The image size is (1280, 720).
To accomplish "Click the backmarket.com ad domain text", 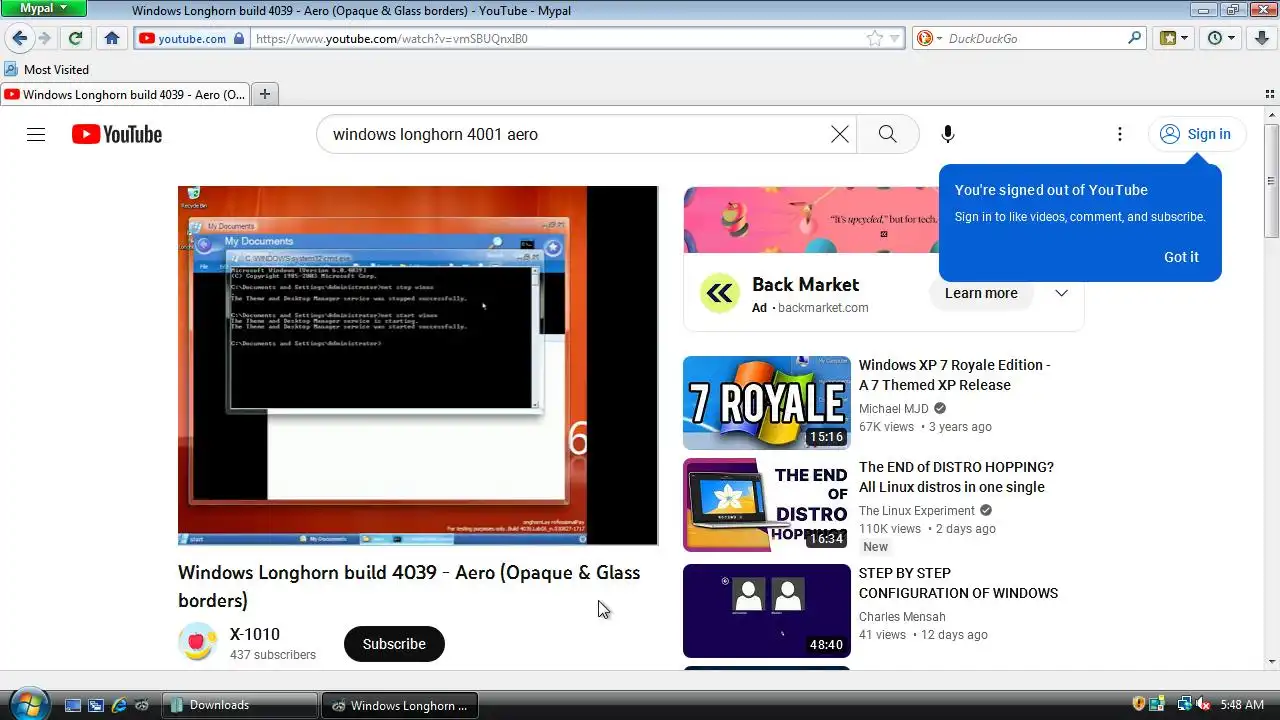I will (823, 308).
